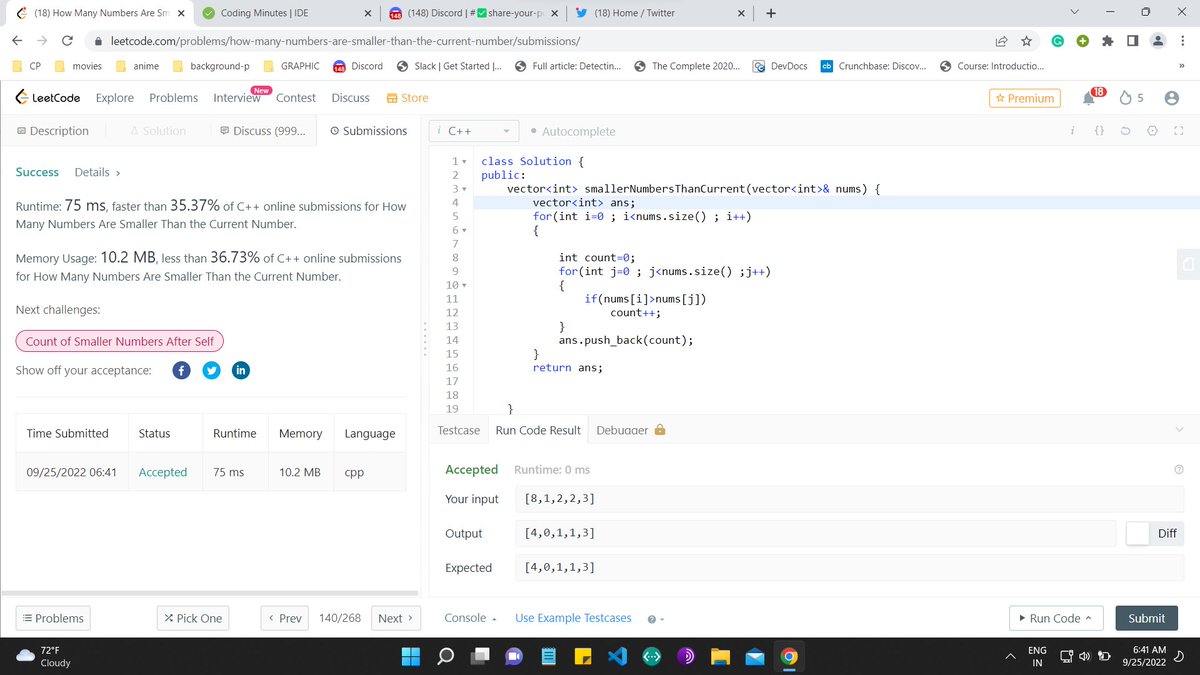Click the Pick One button
Screen dimensions: 1200x675
(193, 618)
